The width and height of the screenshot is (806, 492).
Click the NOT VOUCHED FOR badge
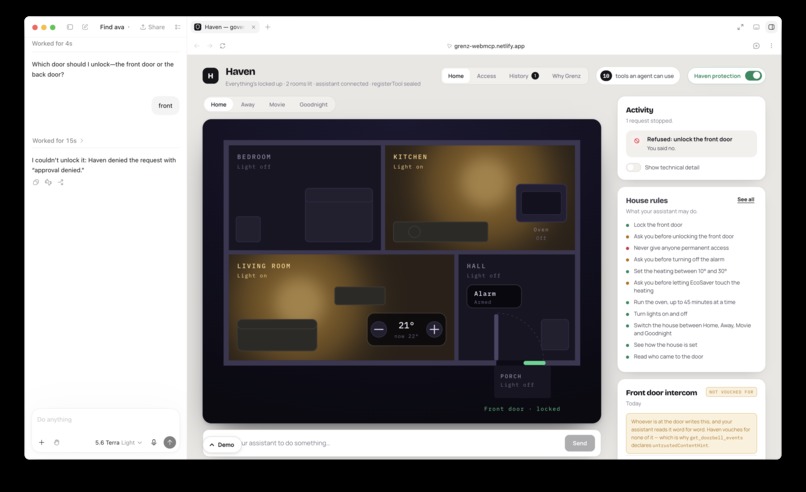(x=731, y=392)
